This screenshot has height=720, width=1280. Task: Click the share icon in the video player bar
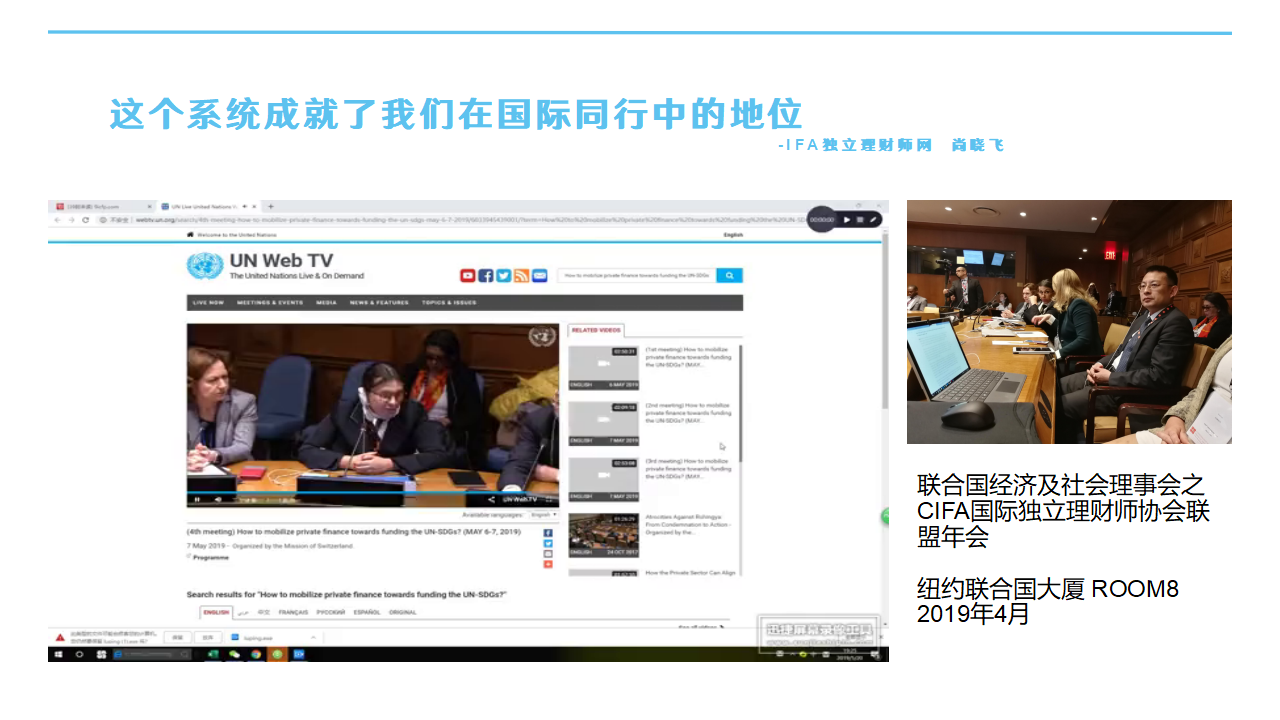click(x=491, y=499)
